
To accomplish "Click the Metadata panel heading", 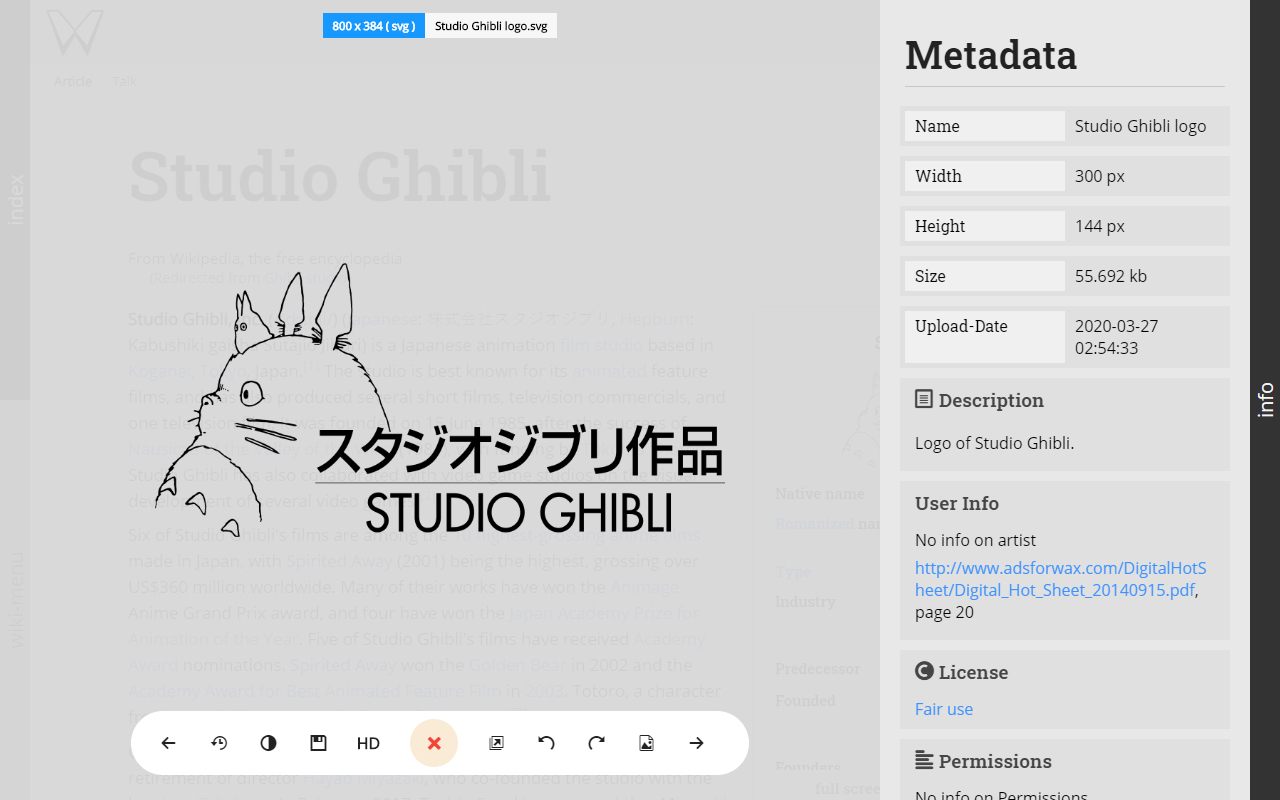I will (991, 55).
